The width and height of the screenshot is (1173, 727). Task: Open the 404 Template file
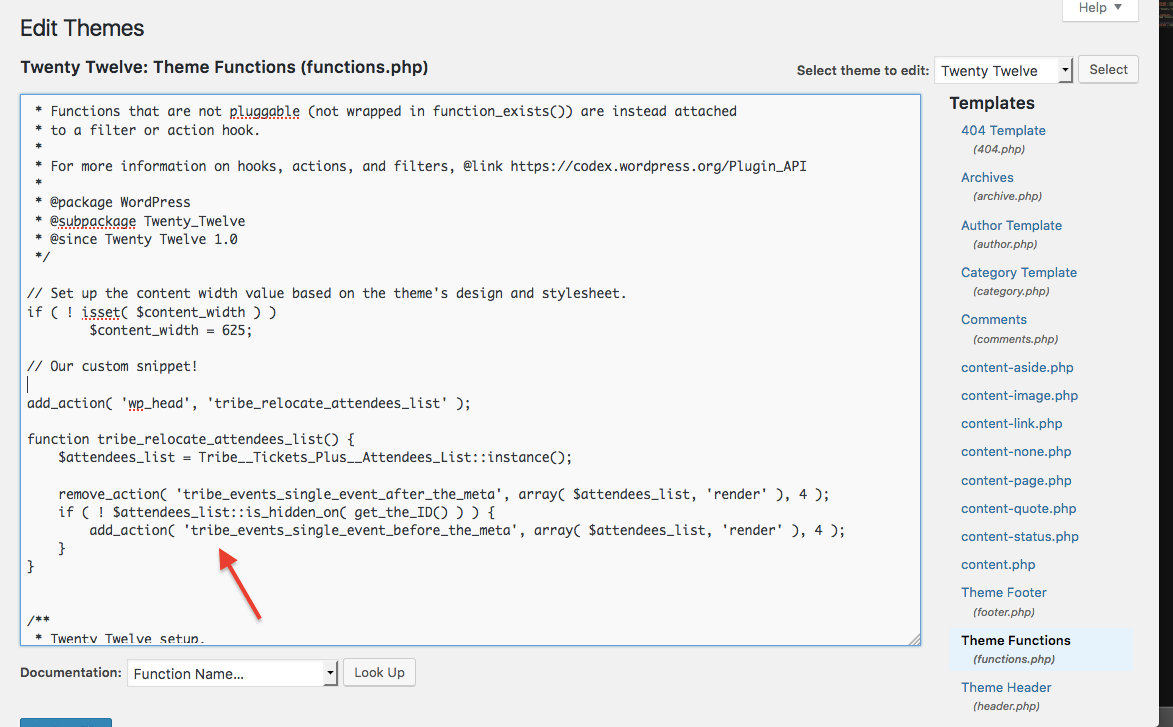pyautogui.click(x=1003, y=130)
